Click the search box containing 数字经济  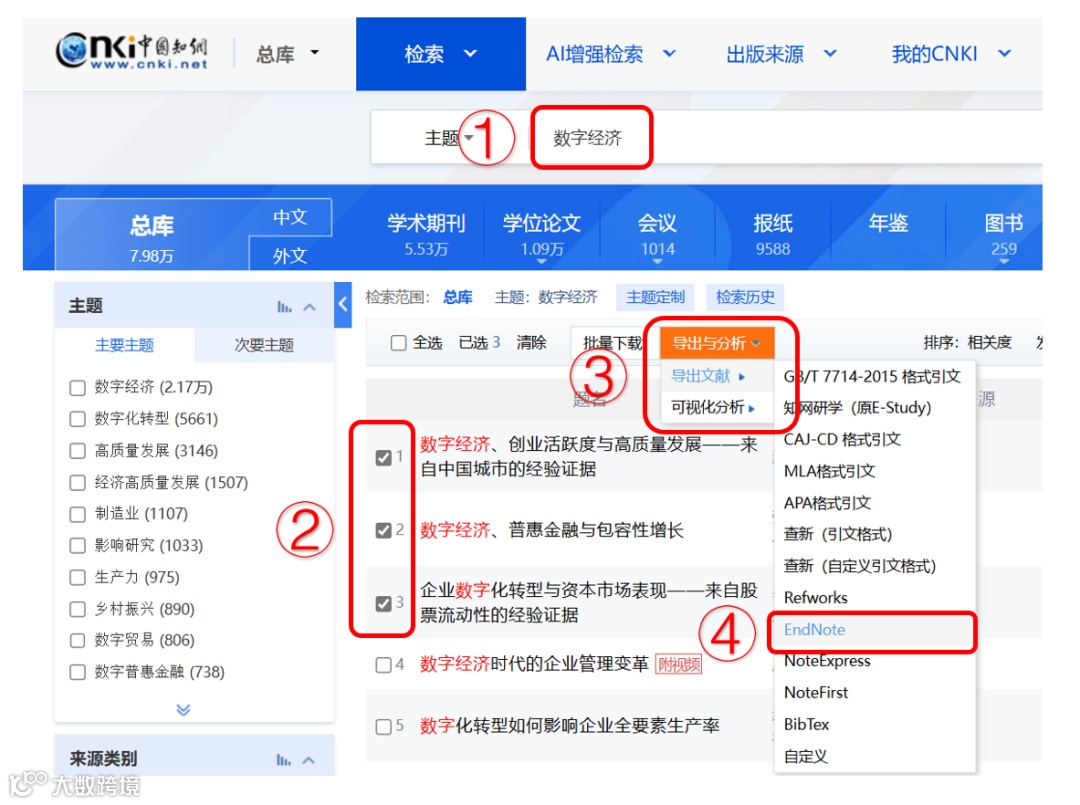coord(591,137)
